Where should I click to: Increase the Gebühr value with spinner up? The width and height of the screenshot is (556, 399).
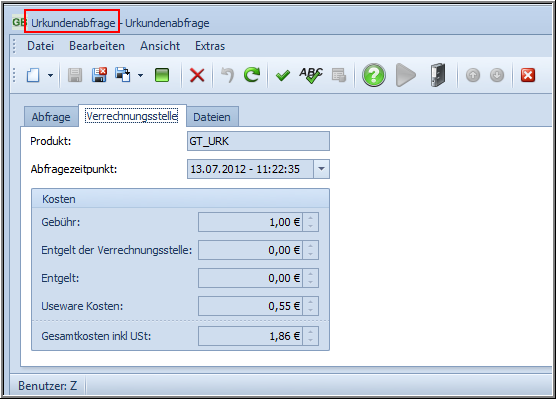311,218
